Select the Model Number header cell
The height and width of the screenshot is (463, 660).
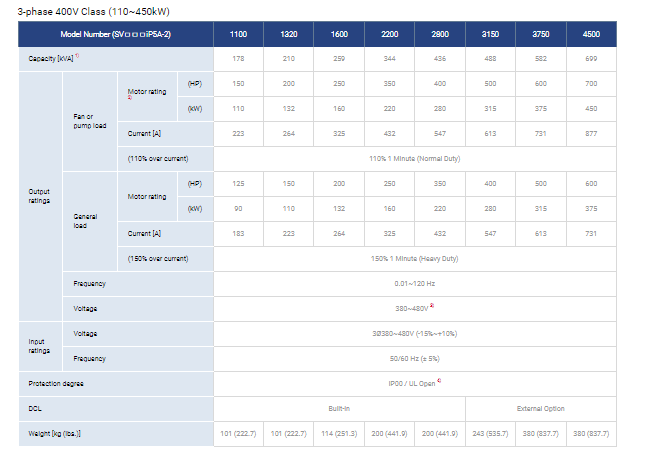(116, 34)
